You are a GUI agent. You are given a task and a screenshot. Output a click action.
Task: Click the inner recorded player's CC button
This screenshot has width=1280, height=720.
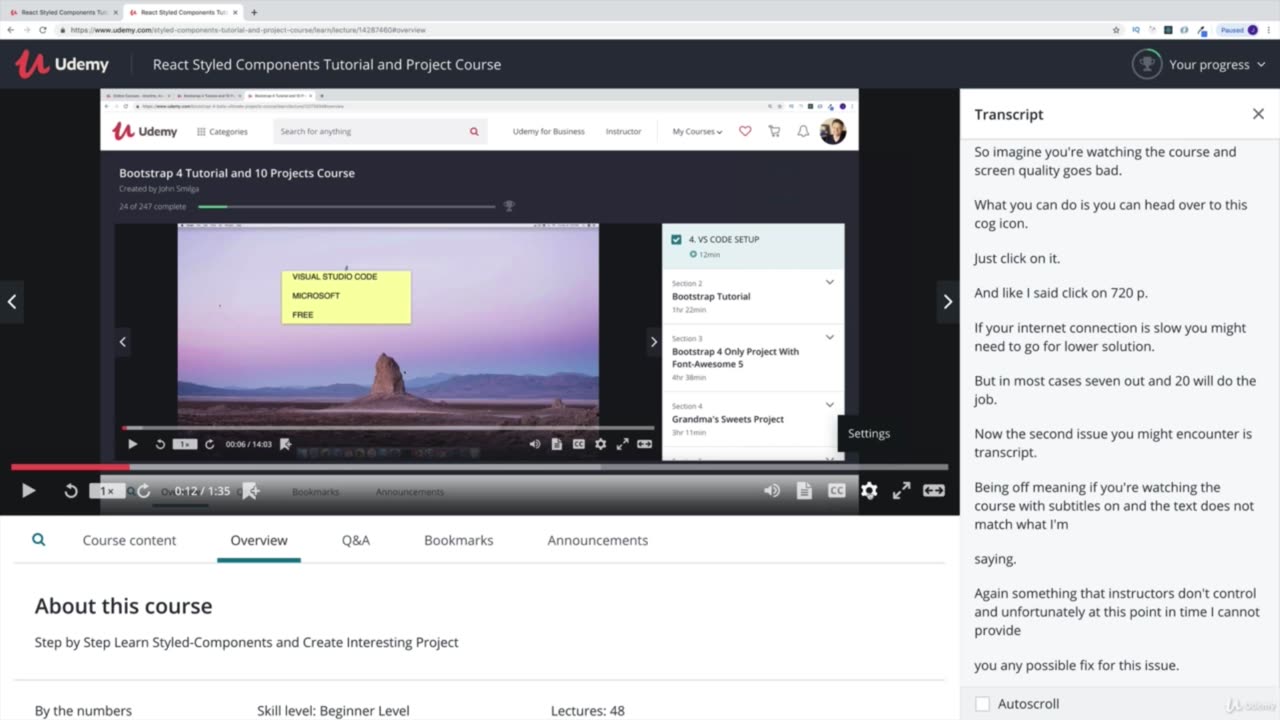click(578, 444)
